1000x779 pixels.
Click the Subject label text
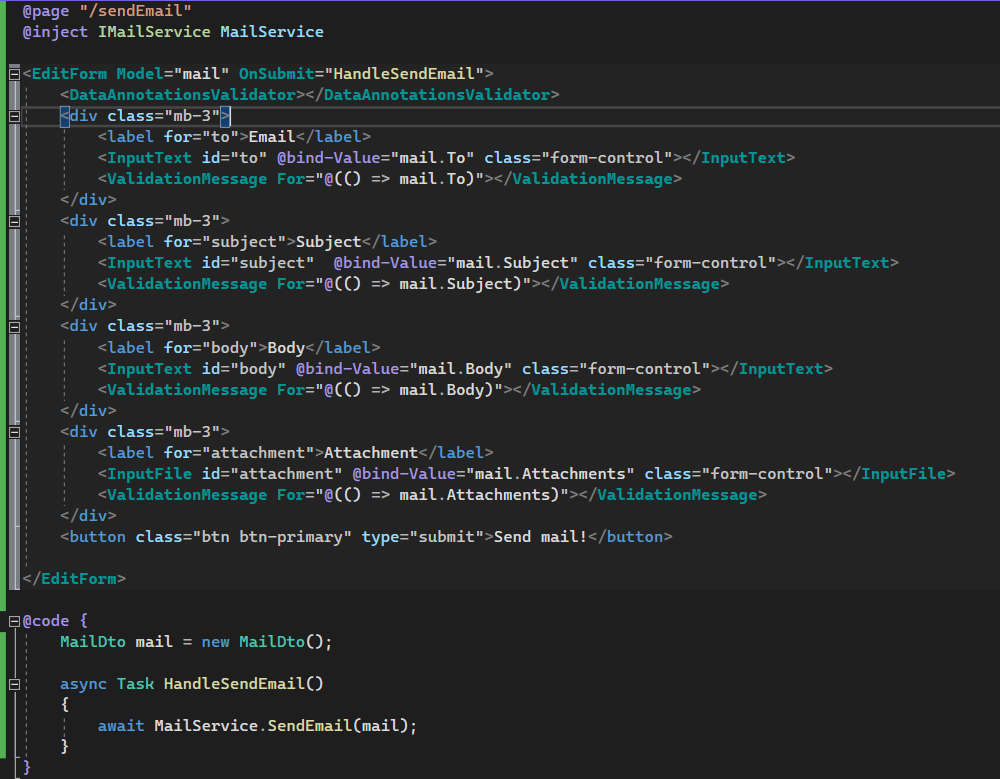[328, 242]
